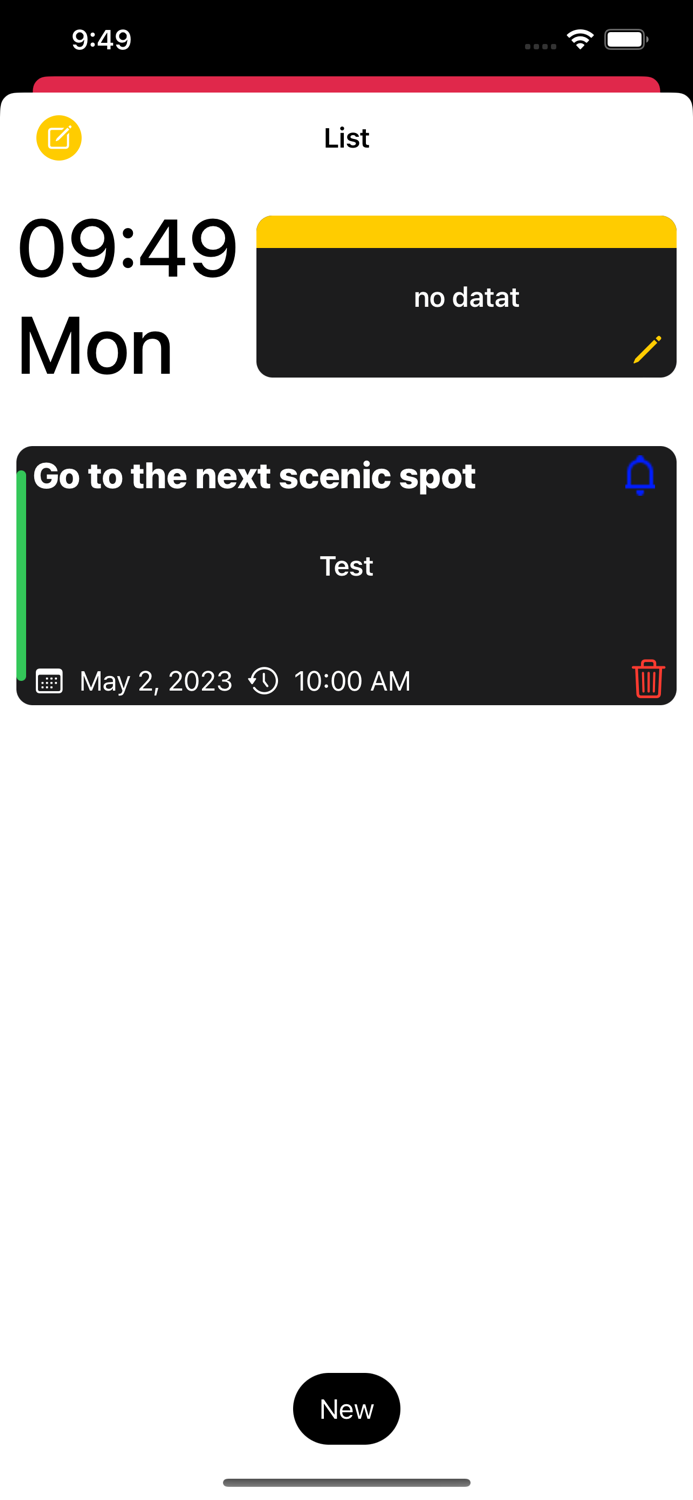Click the clock history icon before 10:00 AM

[x=262, y=681]
